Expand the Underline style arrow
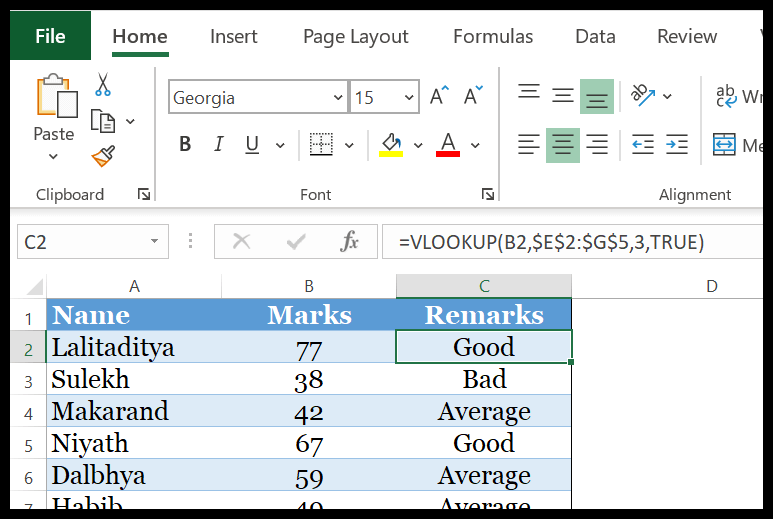The image size is (773, 519). pyautogui.click(x=280, y=145)
